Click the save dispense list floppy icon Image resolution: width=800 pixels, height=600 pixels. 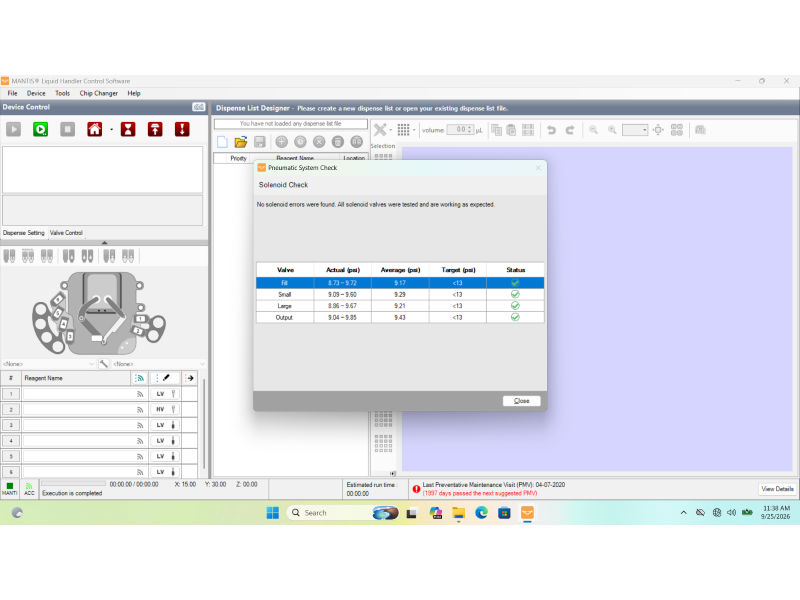pos(260,142)
